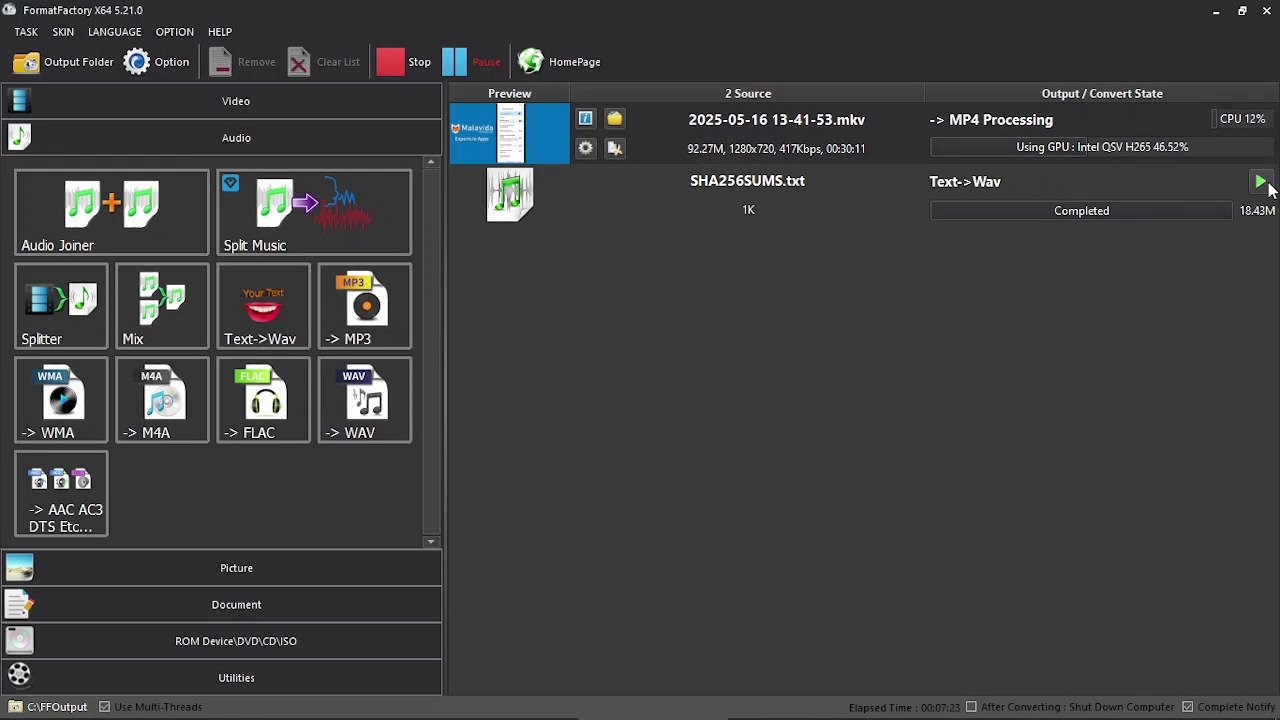Viewport: 1280px width, 720px height.
Task: Choose the -> MP3 conversion format
Action: (364, 306)
